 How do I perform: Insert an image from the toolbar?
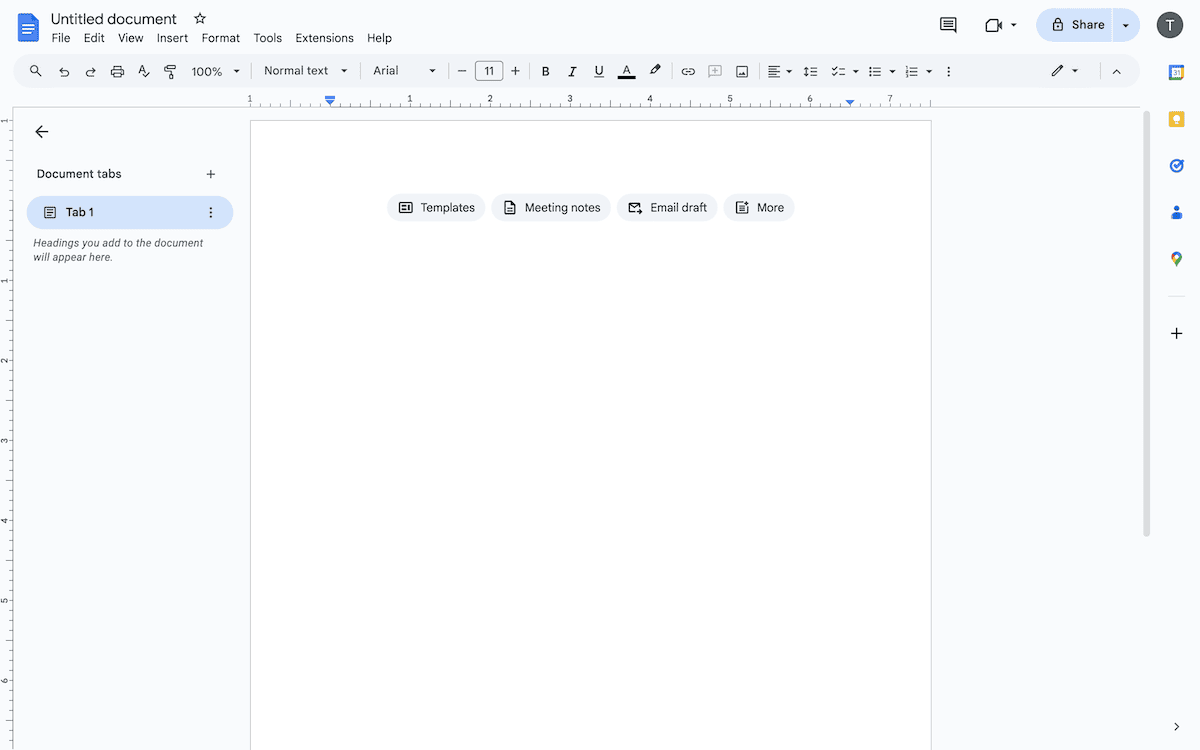pos(742,71)
